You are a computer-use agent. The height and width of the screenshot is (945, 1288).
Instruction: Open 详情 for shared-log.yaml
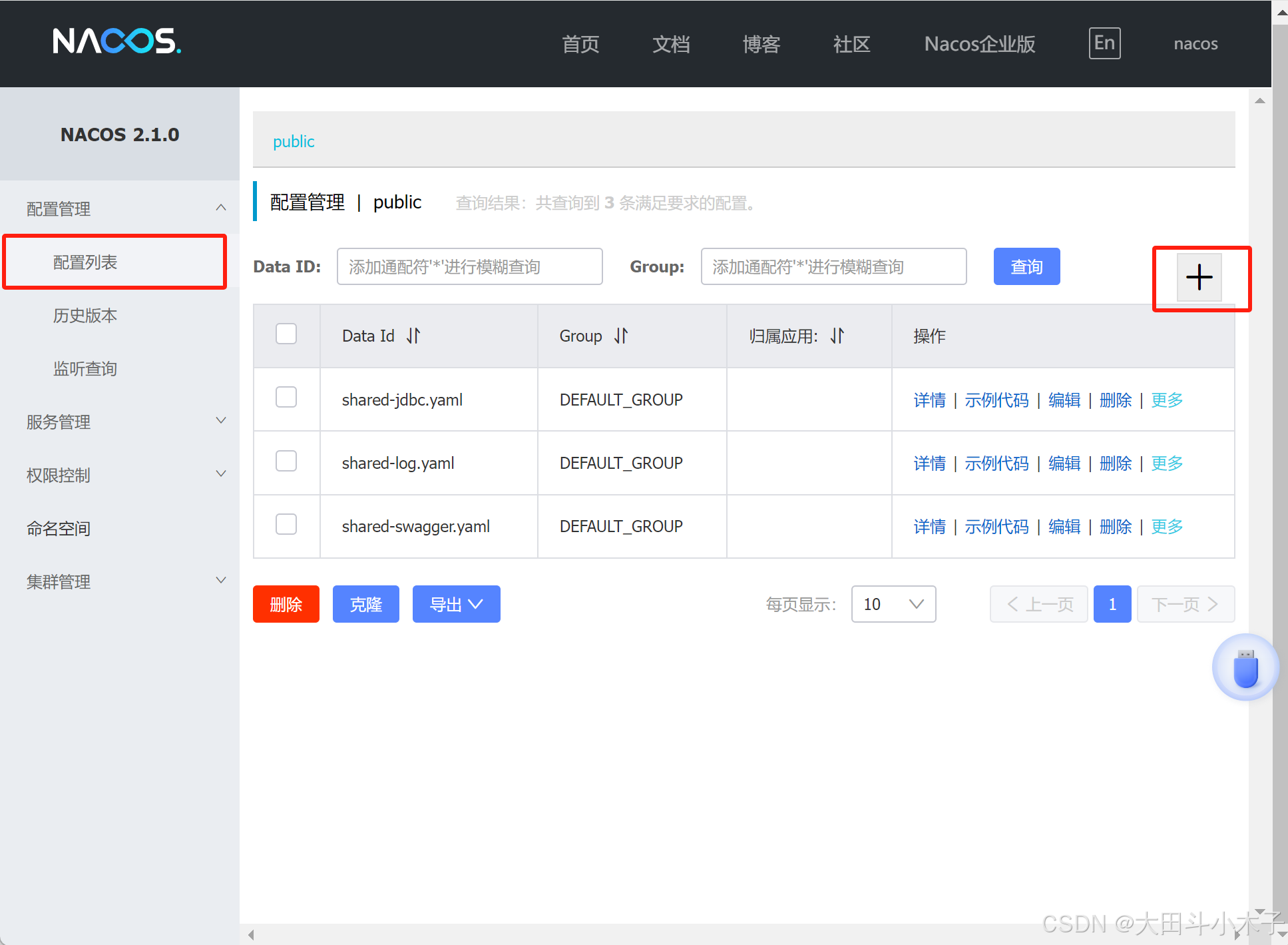(x=929, y=463)
